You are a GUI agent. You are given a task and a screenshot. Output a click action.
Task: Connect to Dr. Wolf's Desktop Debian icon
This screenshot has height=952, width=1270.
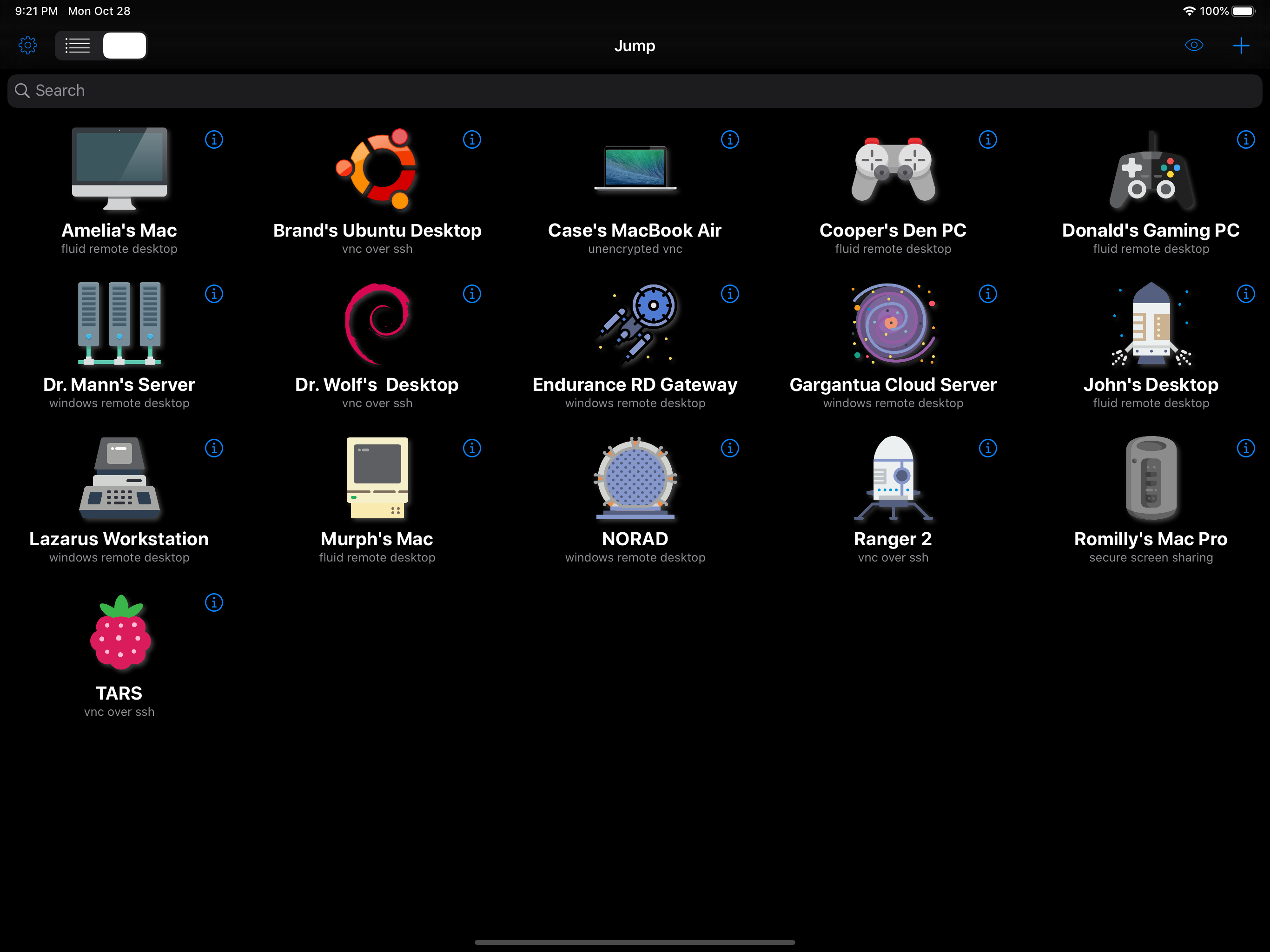[377, 324]
